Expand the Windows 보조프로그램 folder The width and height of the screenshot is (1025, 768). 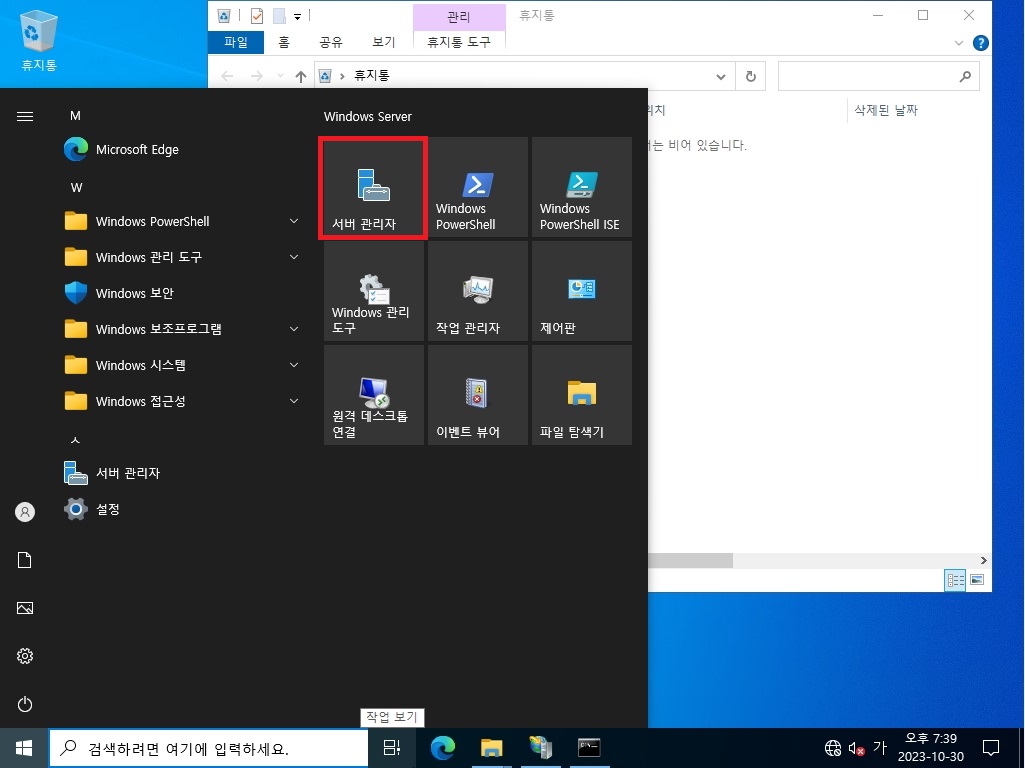pyautogui.click(x=183, y=329)
